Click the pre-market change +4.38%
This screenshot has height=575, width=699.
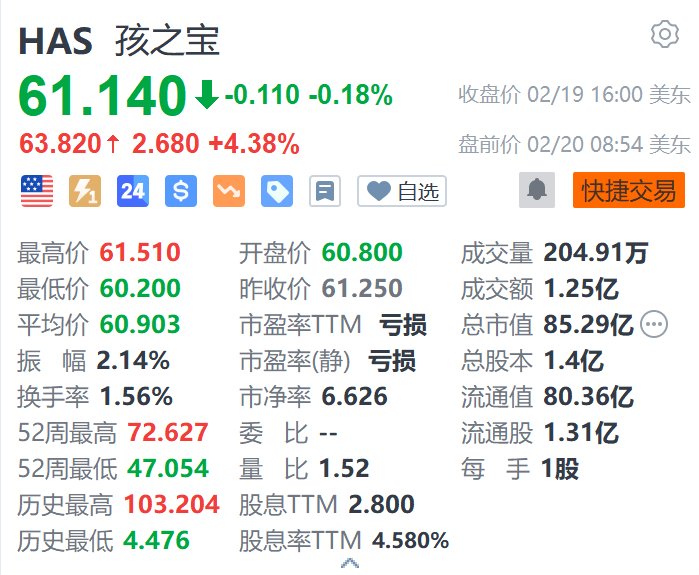(x=254, y=144)
